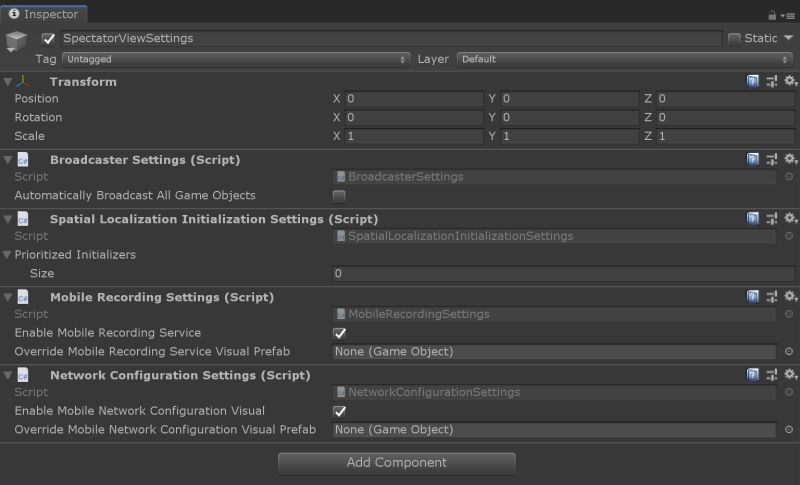Toggle SpectatorViewSettings active checkbox
800x485 pixels.
coord(48,38)
